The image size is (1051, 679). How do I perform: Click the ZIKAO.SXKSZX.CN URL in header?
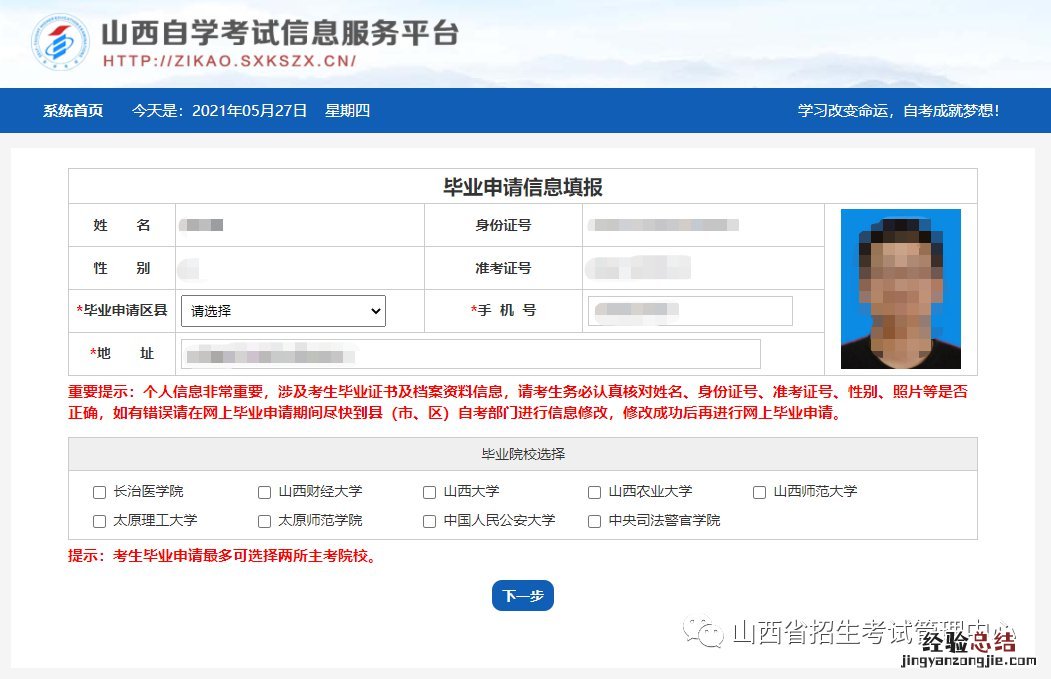pyautogui.click(x=230, y=61)
